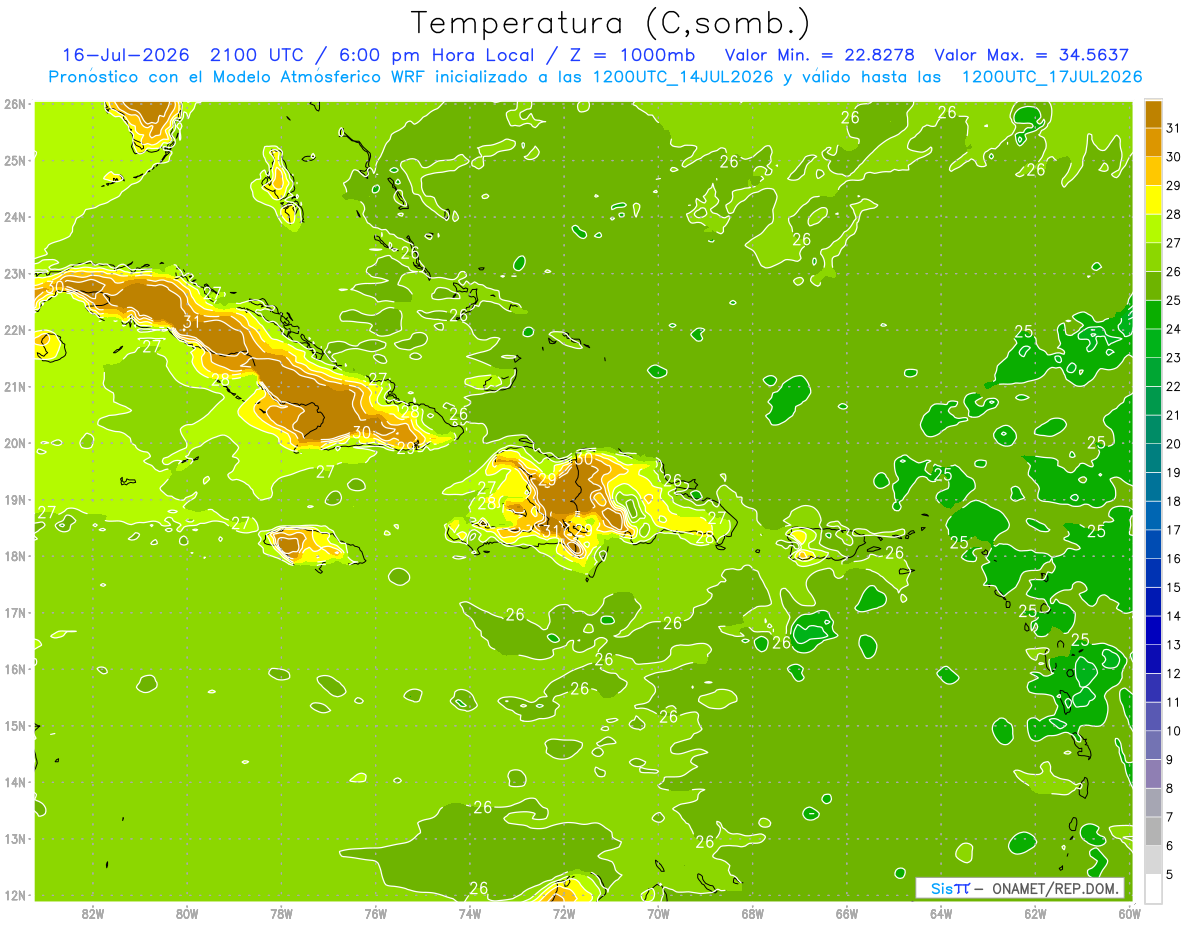This screenshot has height=927, width=1200.
Task: Click the 60W longitude axis label
Action: [1130, 913]
